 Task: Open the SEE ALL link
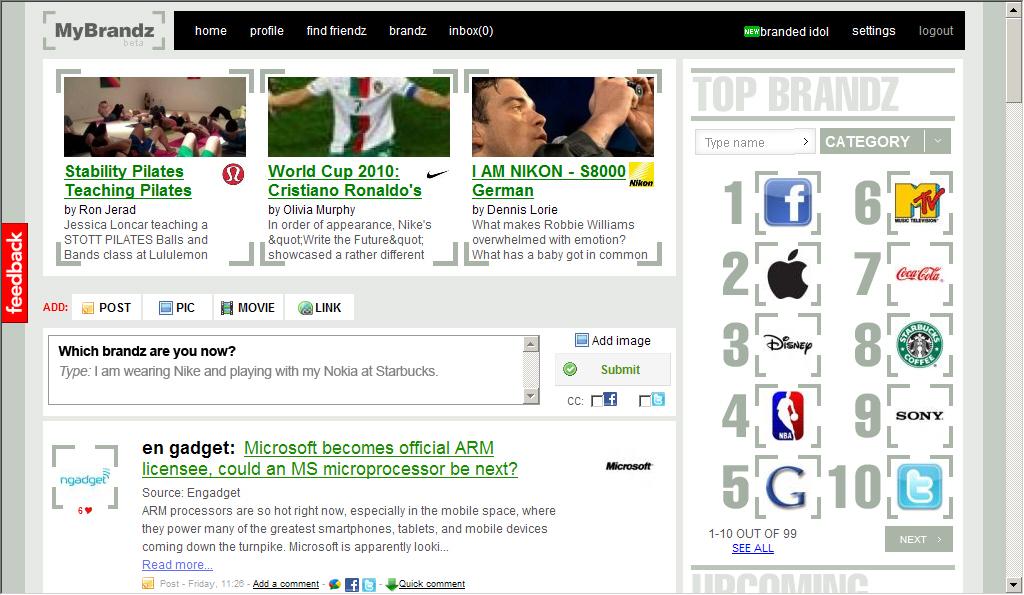(752, 549)
